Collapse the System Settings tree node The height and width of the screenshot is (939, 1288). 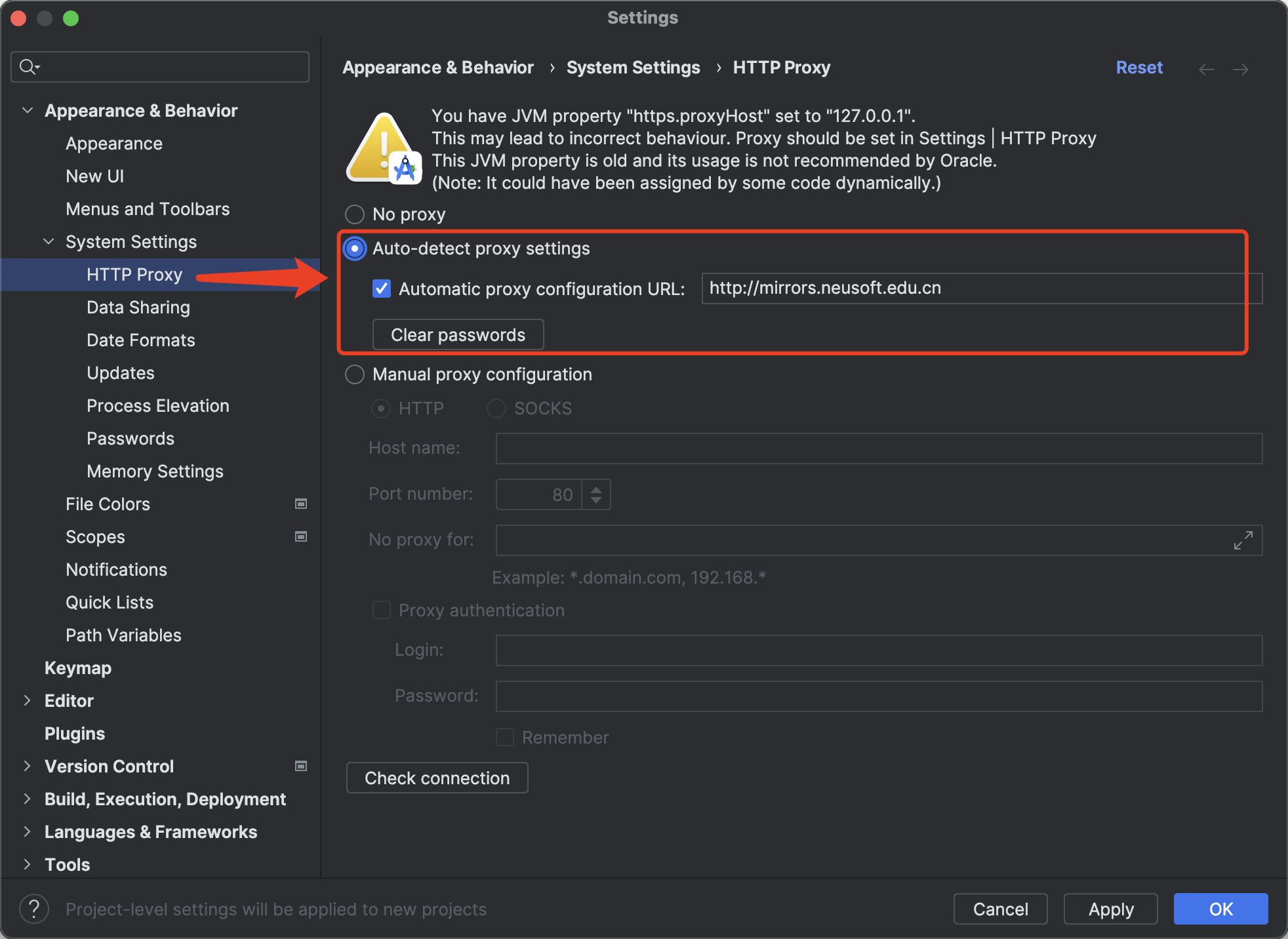(49, 242)
